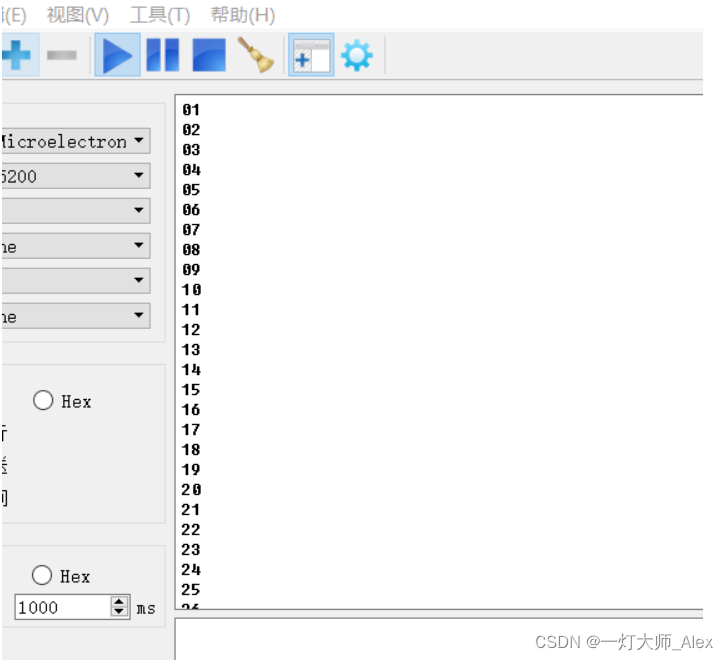Open the 帮助(H) menu
This screenshot has width=728, height=660.
(243, 15)
